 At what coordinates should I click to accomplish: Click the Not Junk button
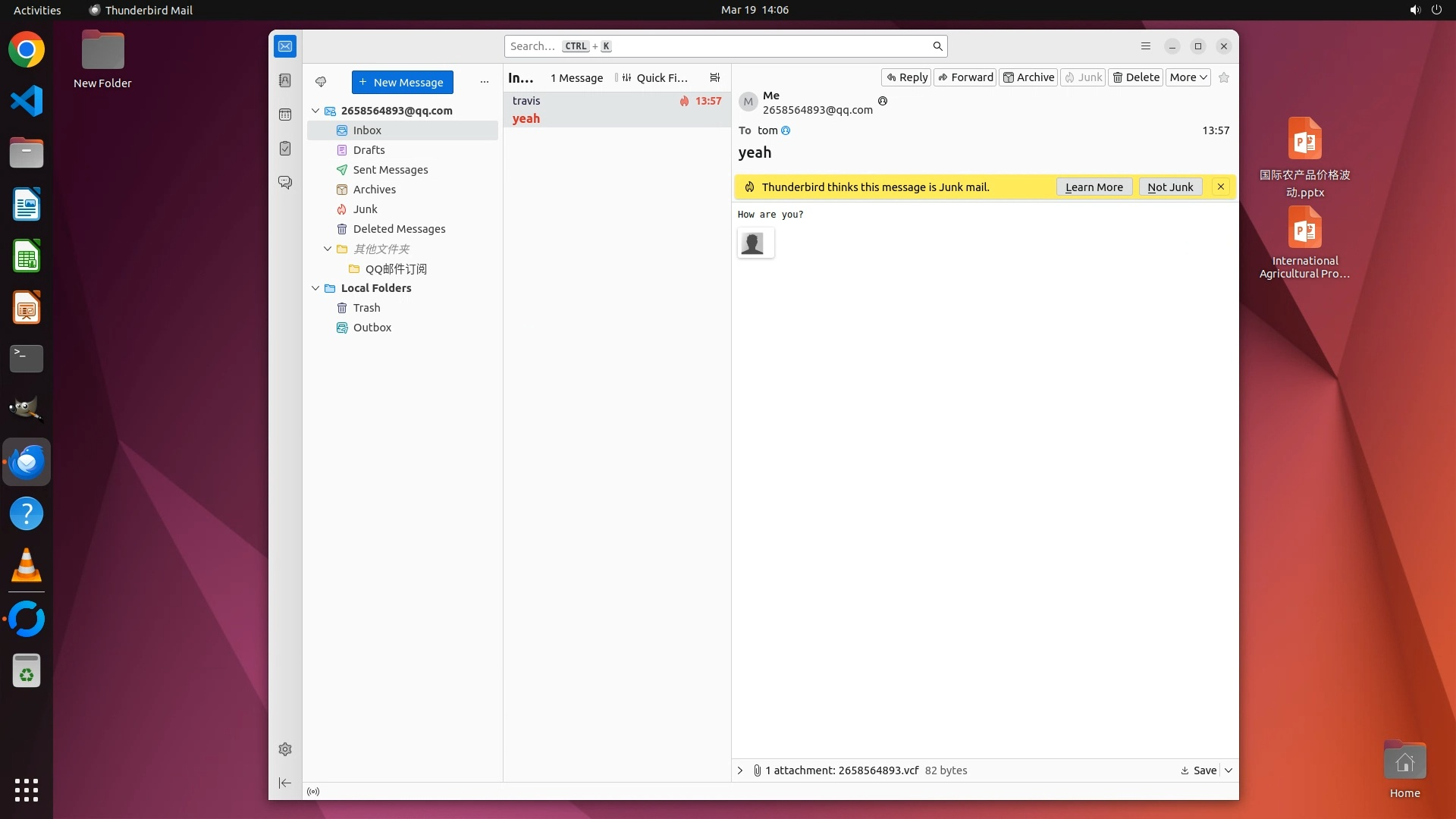tap(1169, 187)
